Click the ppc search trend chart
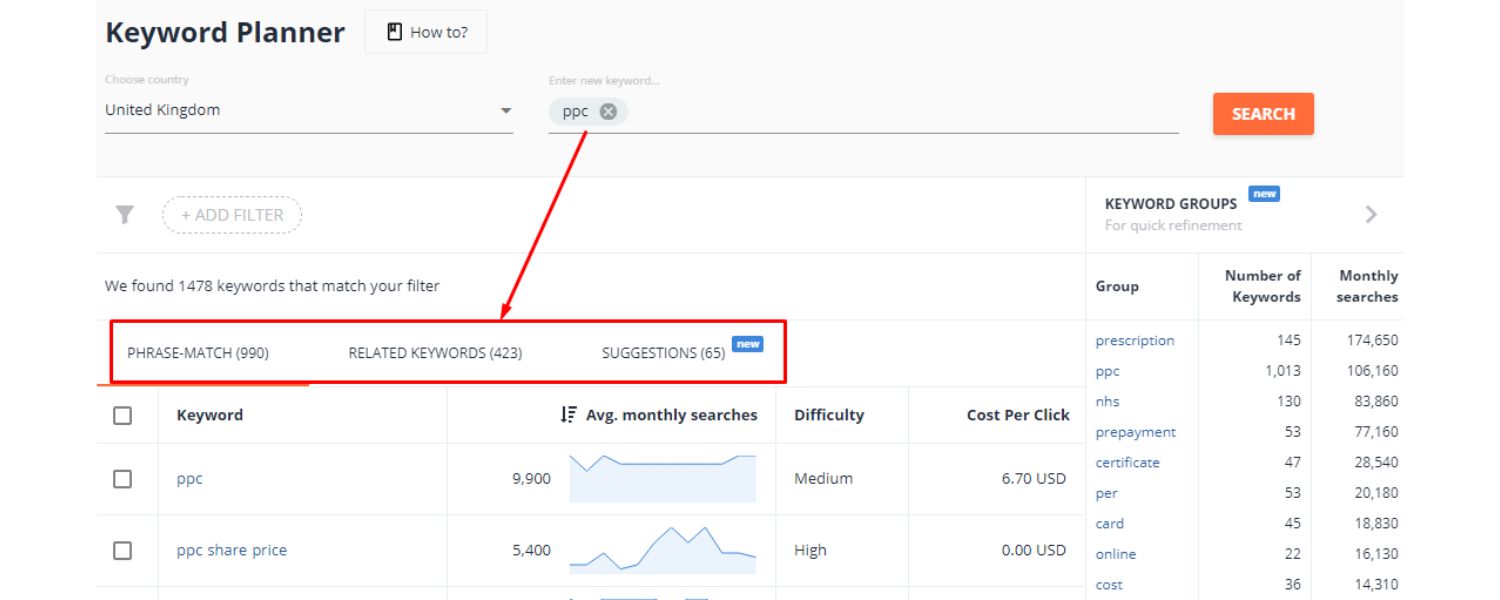Image resolution: width=1500 pixels, height=600 pixels. (662, 478)
